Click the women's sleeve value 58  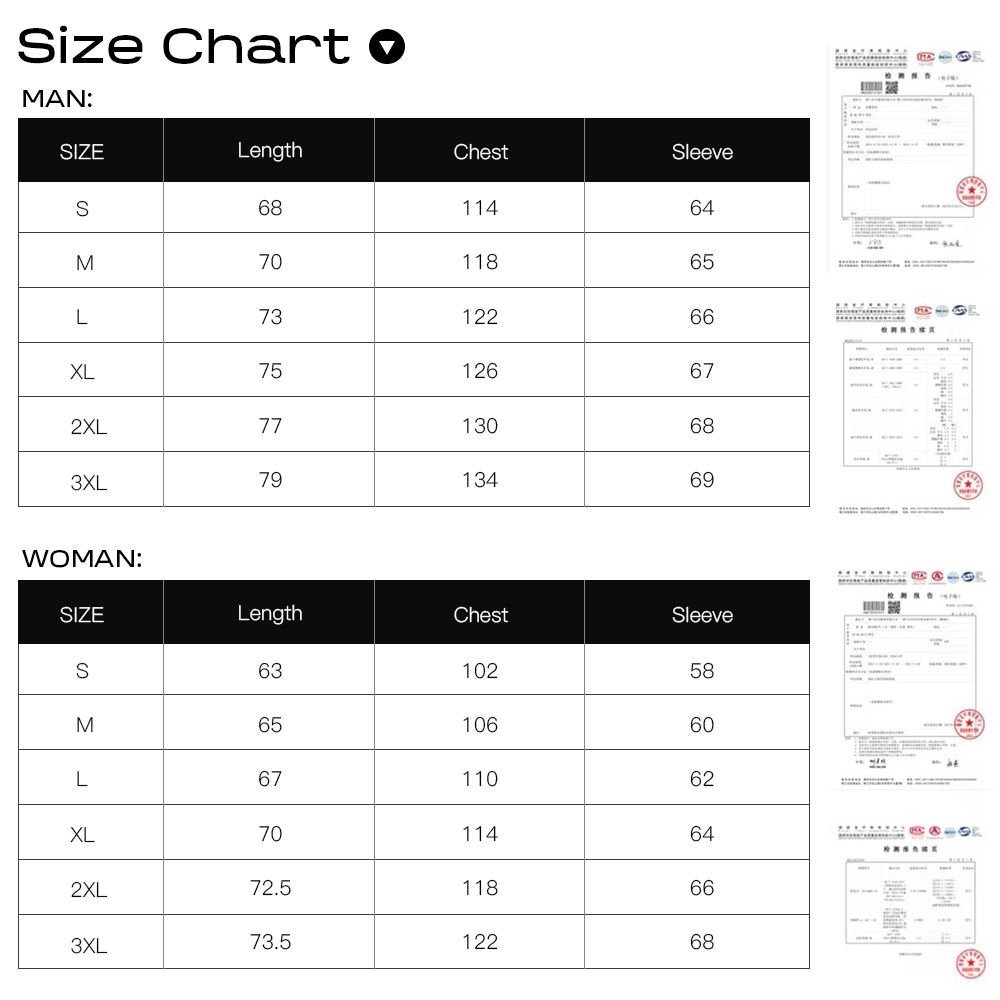tap(702, 671)
